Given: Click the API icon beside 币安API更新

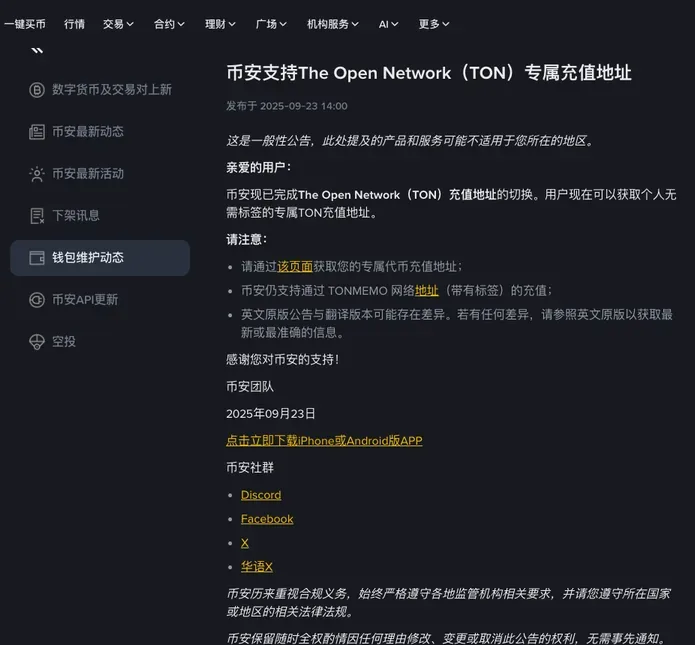Looking at the screenshot, I should click(x=37, y=300).
